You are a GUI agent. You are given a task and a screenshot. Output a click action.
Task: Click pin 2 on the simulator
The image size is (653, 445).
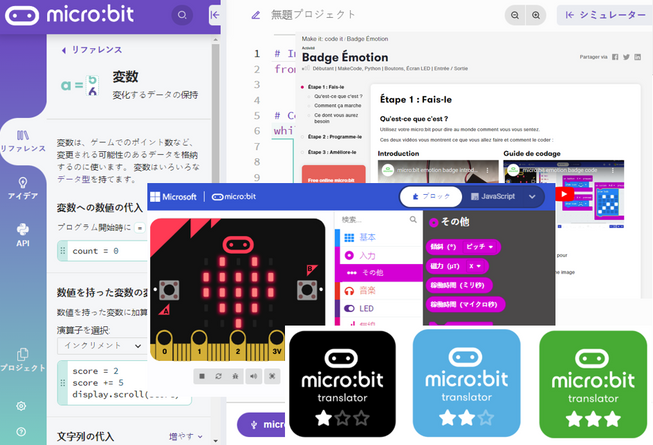[x=238, y=346]
